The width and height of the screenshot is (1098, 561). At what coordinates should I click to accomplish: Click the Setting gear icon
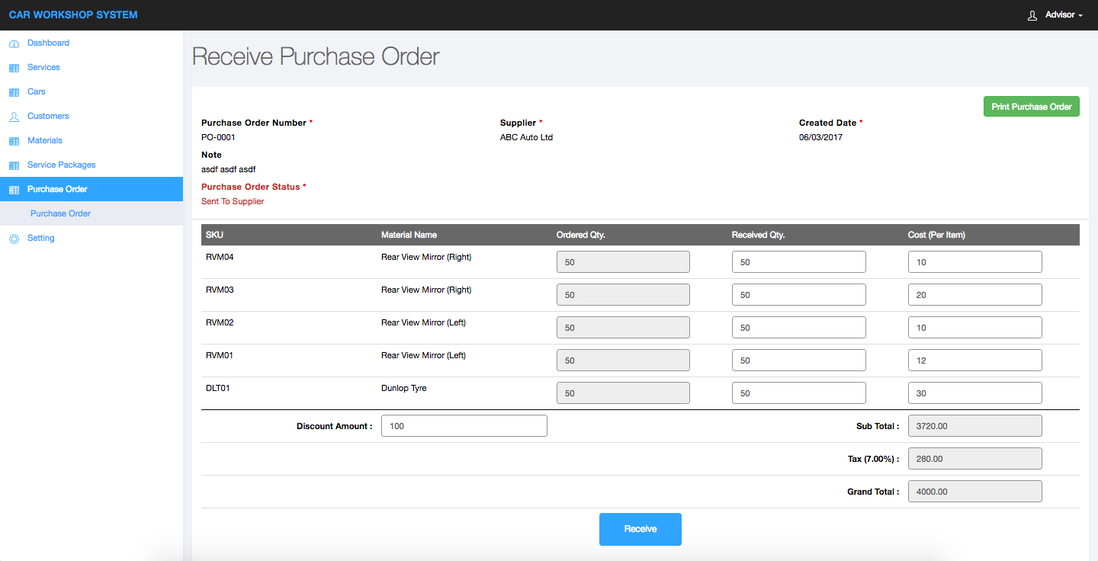pos(14,239)
